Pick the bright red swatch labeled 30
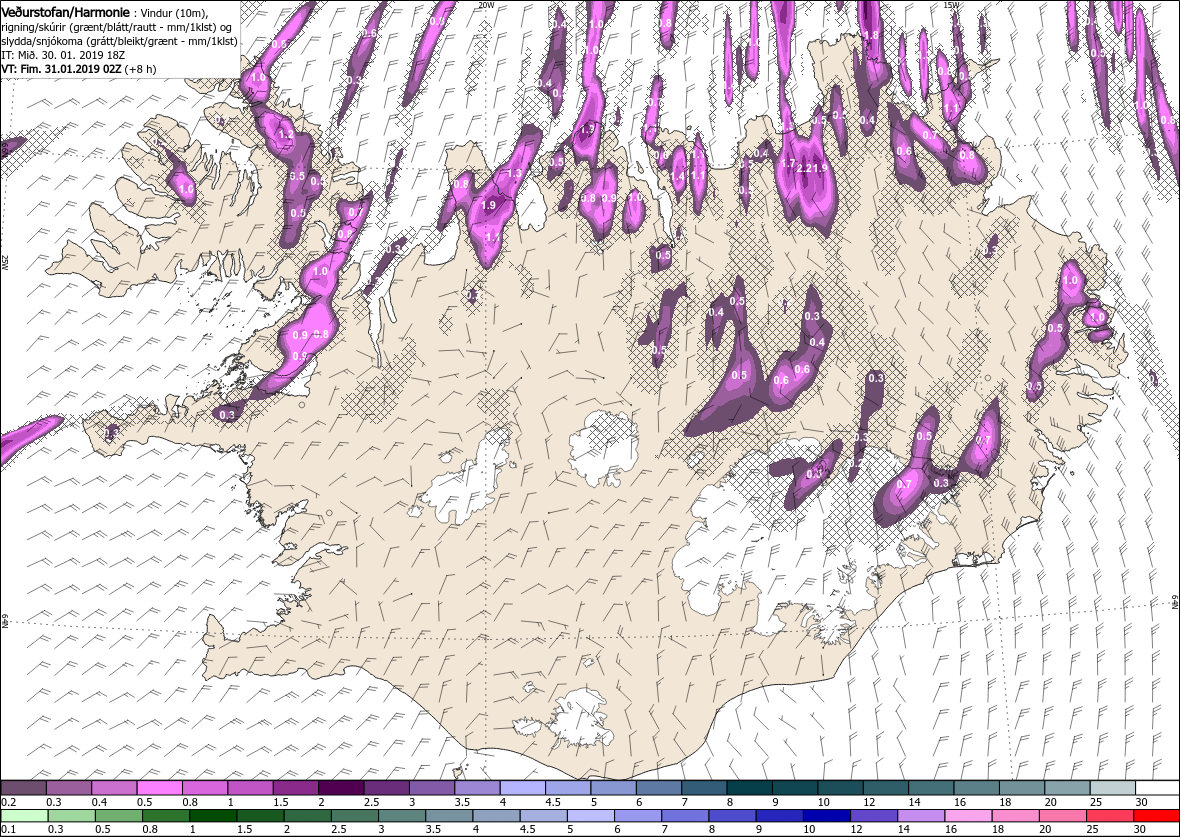The image size is (1180, 837). coord(1156,816)
